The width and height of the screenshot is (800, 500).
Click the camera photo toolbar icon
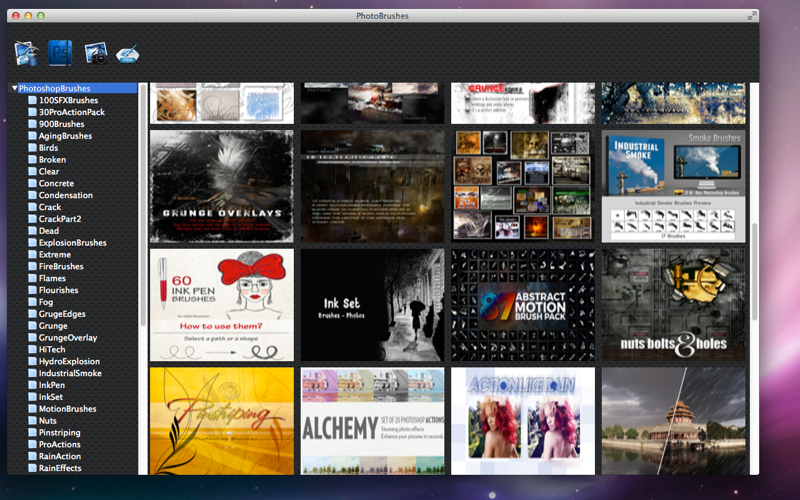click(96, 53)
